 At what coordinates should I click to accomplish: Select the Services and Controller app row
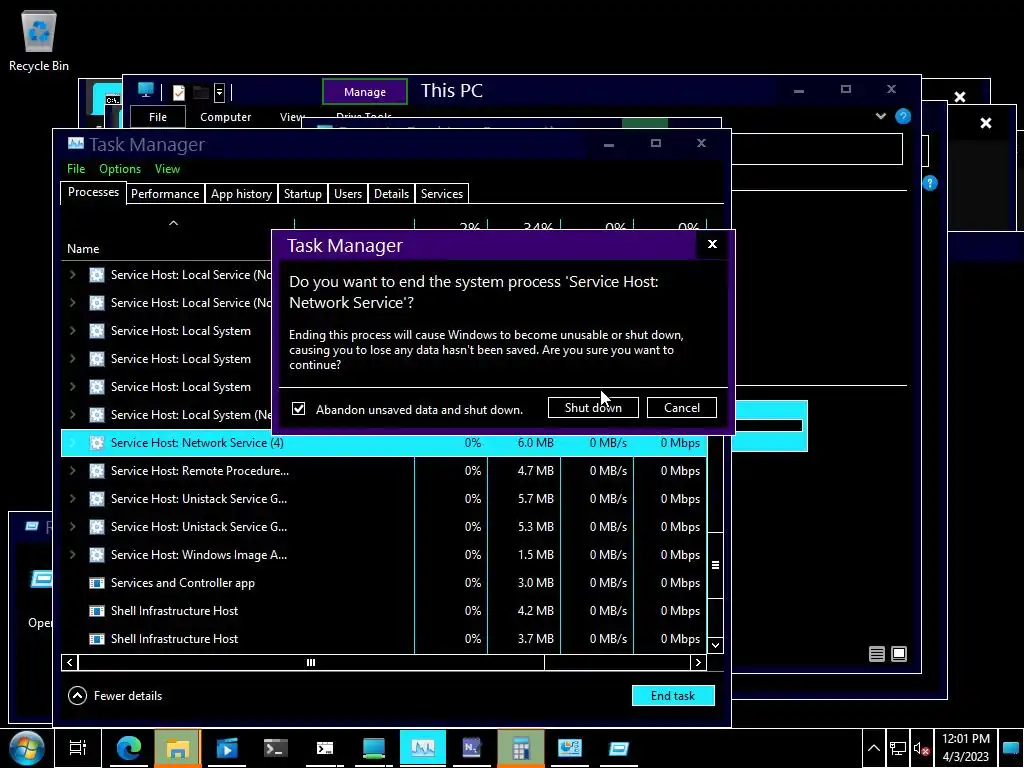click(x=384, y=583)
